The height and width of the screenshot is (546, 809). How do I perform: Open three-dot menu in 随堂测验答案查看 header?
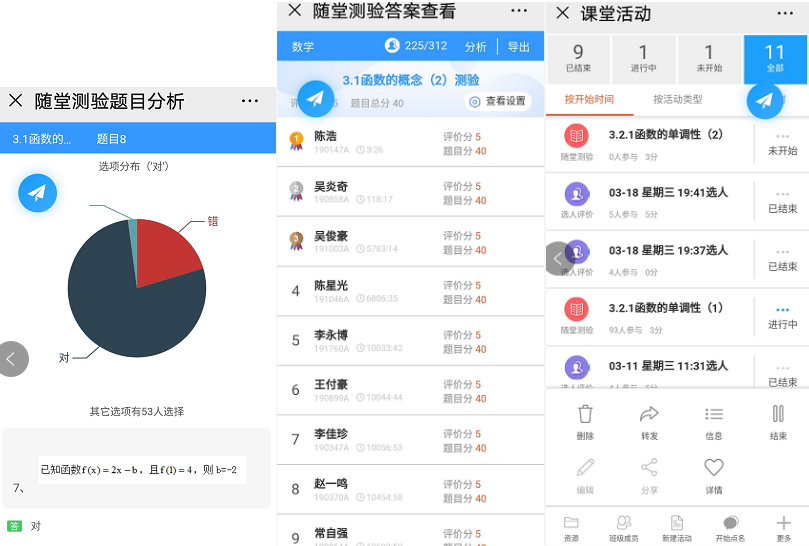point(518,11)
